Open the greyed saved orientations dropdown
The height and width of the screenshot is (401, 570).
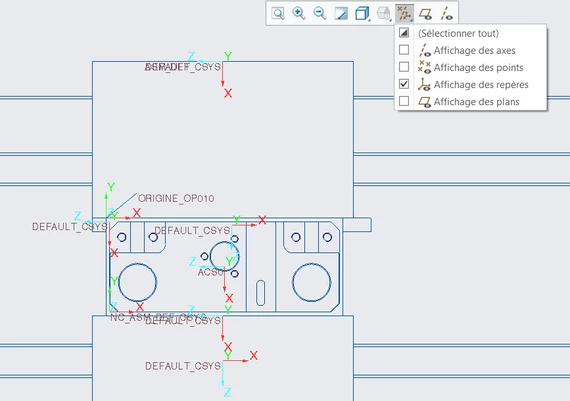tap(384, 13)
